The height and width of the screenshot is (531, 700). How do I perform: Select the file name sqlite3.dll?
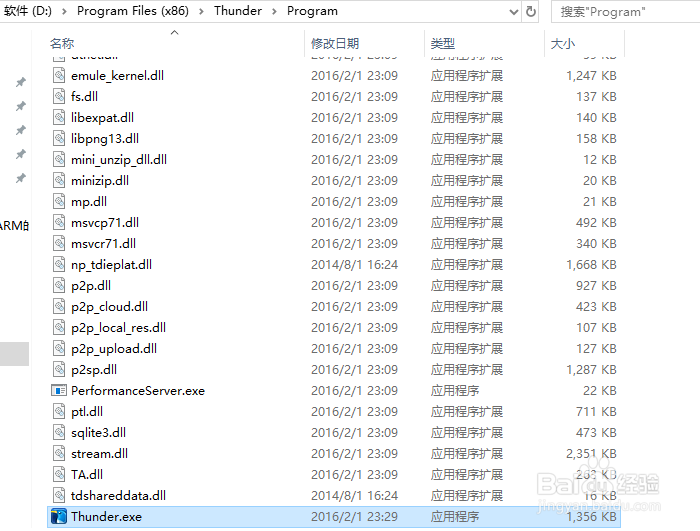tap(98, 432)
